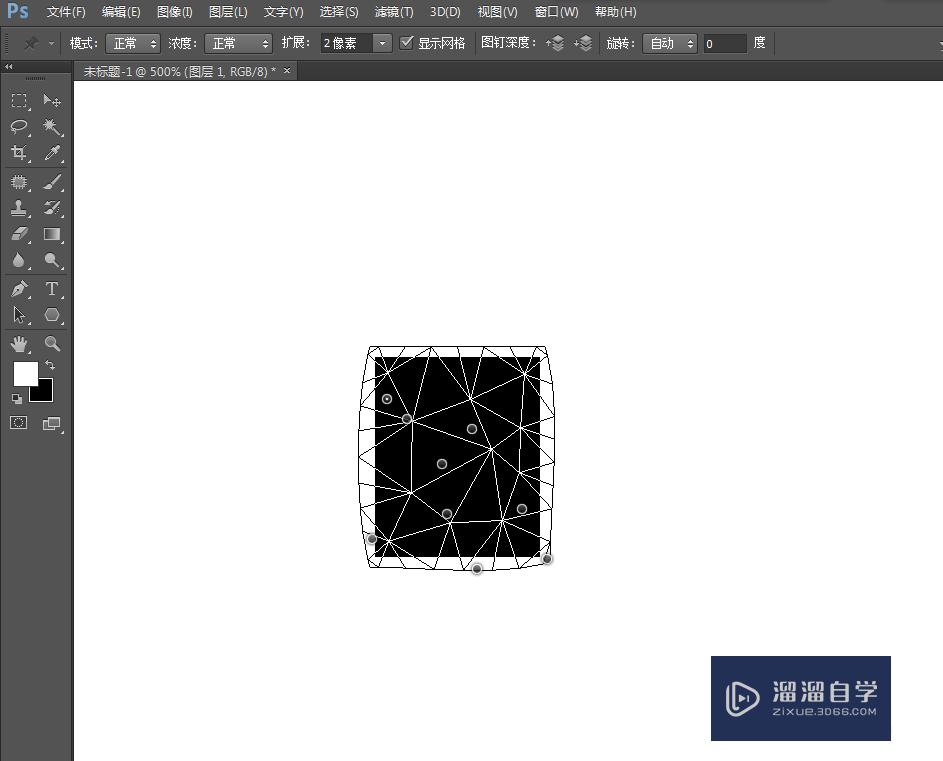The height and width of the screenshot is (761, 943).
Task: Collapse the tools panel with double arrows
Action: pos(8,67)
